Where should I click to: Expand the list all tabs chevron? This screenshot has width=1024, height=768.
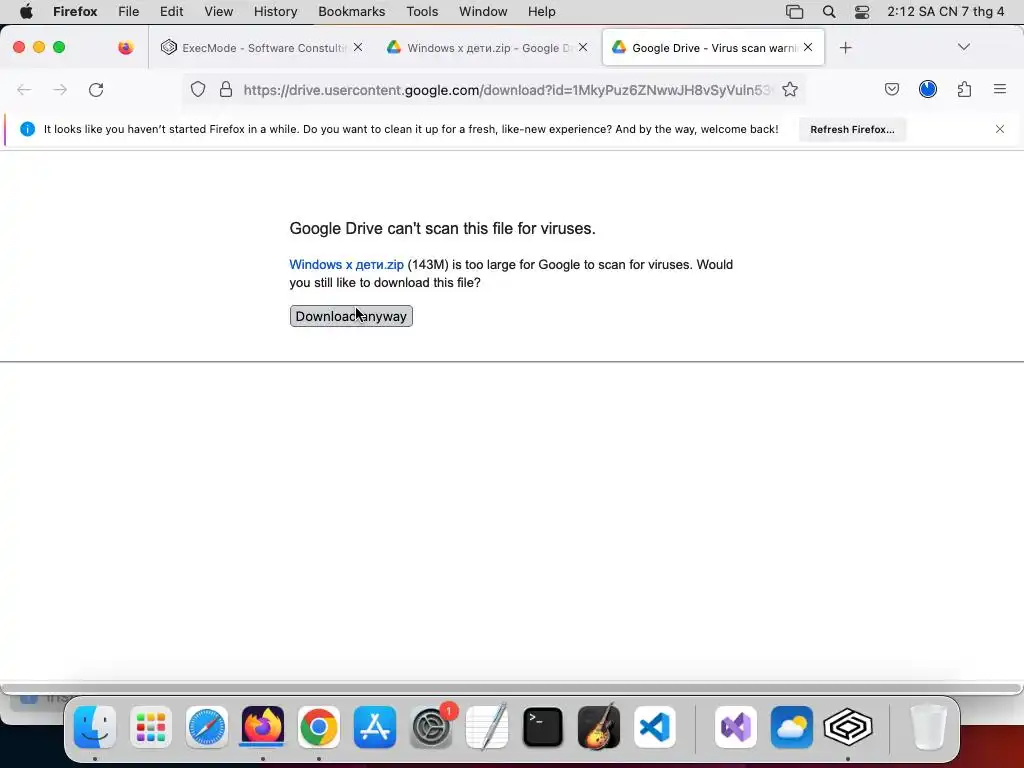click(x=964, y=47)
